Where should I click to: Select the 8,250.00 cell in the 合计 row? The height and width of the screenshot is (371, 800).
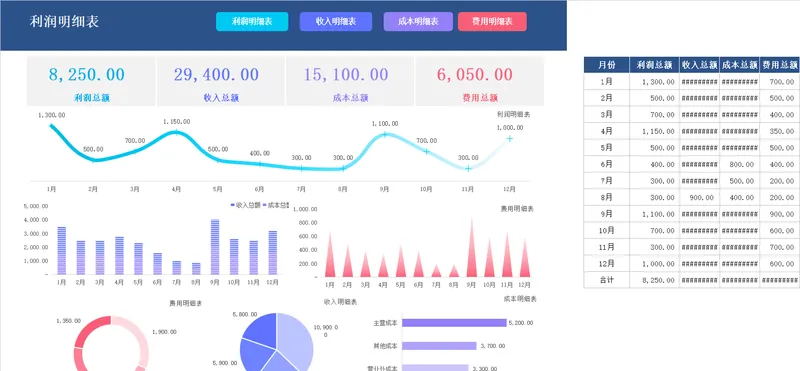point(654,280)
